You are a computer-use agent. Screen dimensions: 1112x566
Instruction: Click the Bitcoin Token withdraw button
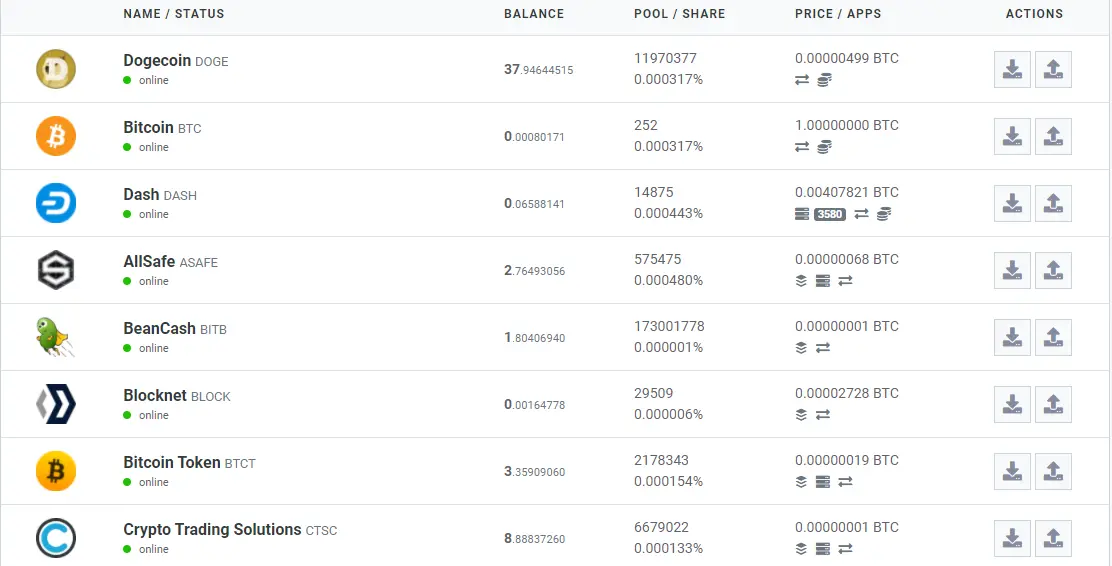[1053, 472]
